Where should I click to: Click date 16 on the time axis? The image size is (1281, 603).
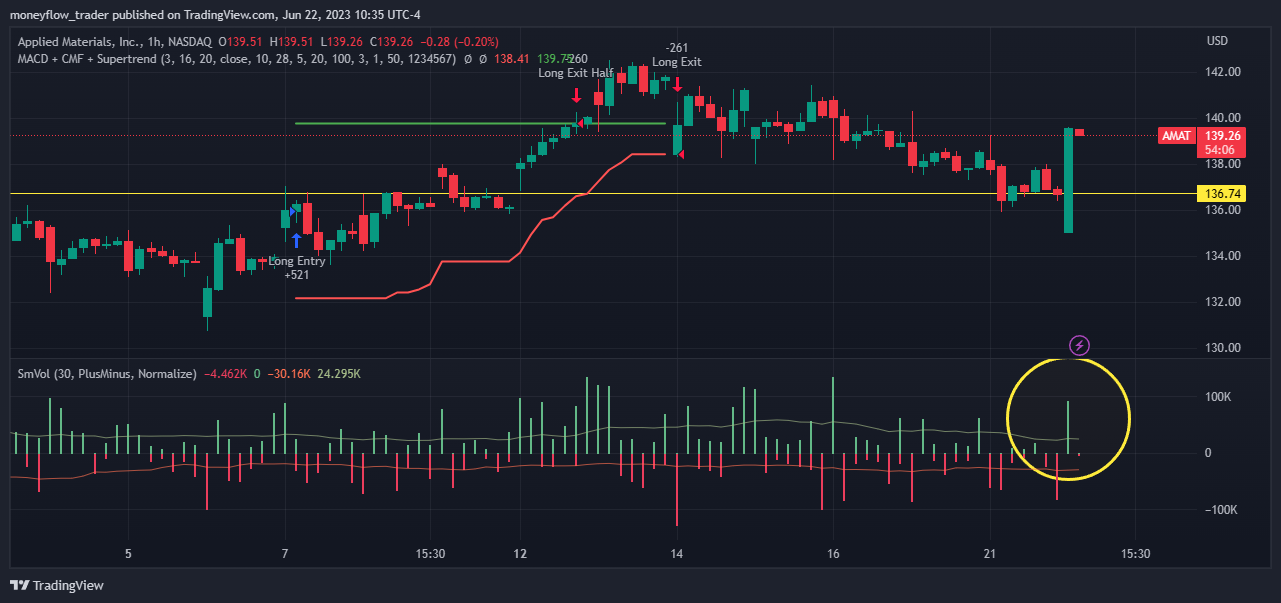pyautogui.click(x=833, y=553)
